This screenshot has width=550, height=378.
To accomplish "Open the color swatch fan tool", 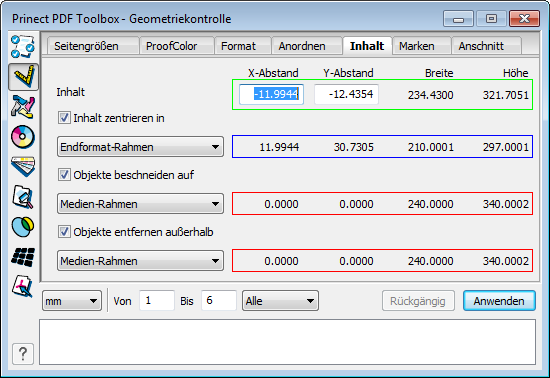I will [23, 167].
